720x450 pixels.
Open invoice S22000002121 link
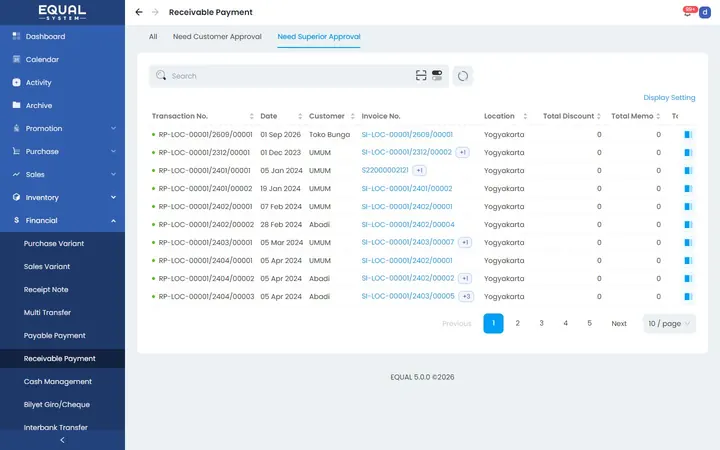(x=385, y=170)
